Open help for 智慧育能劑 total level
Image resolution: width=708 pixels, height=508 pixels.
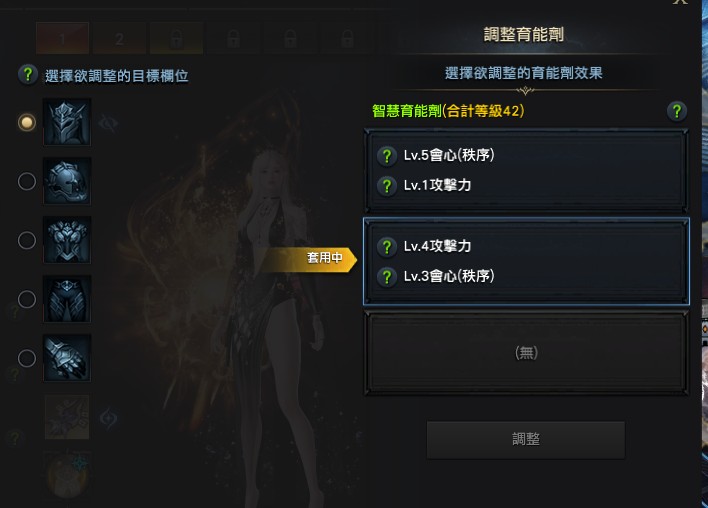676,111
